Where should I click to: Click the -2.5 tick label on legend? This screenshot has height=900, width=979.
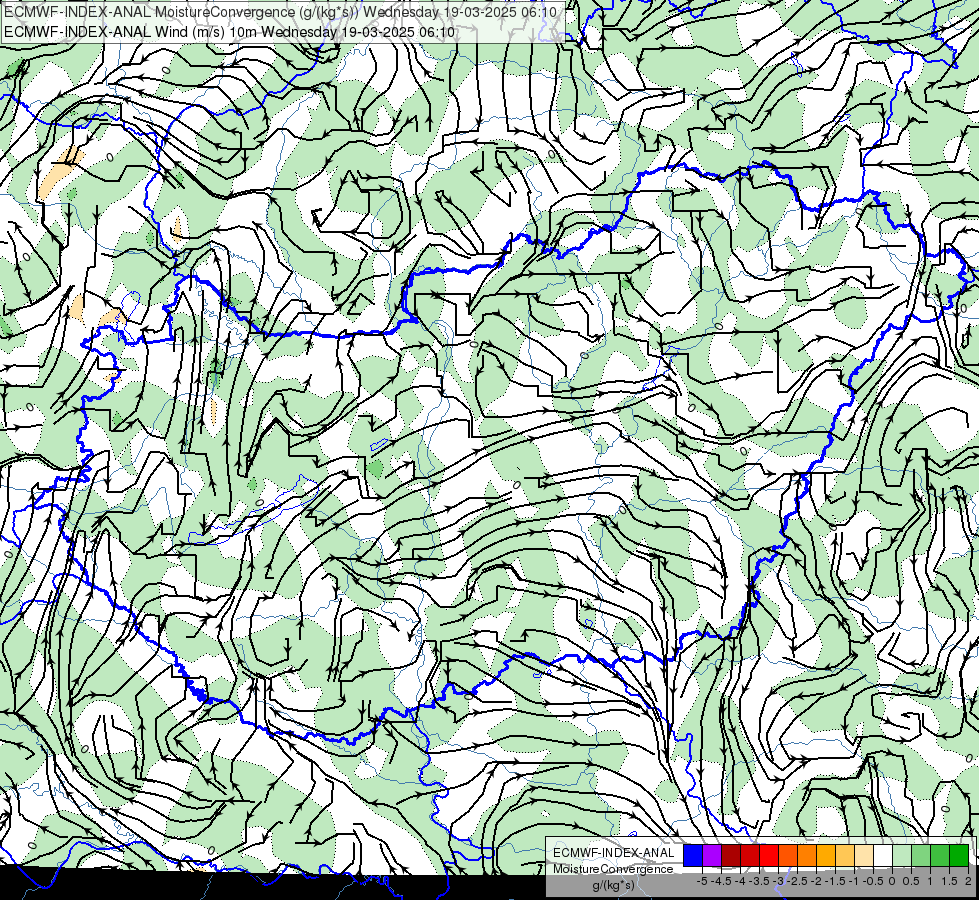pos(797,881)
